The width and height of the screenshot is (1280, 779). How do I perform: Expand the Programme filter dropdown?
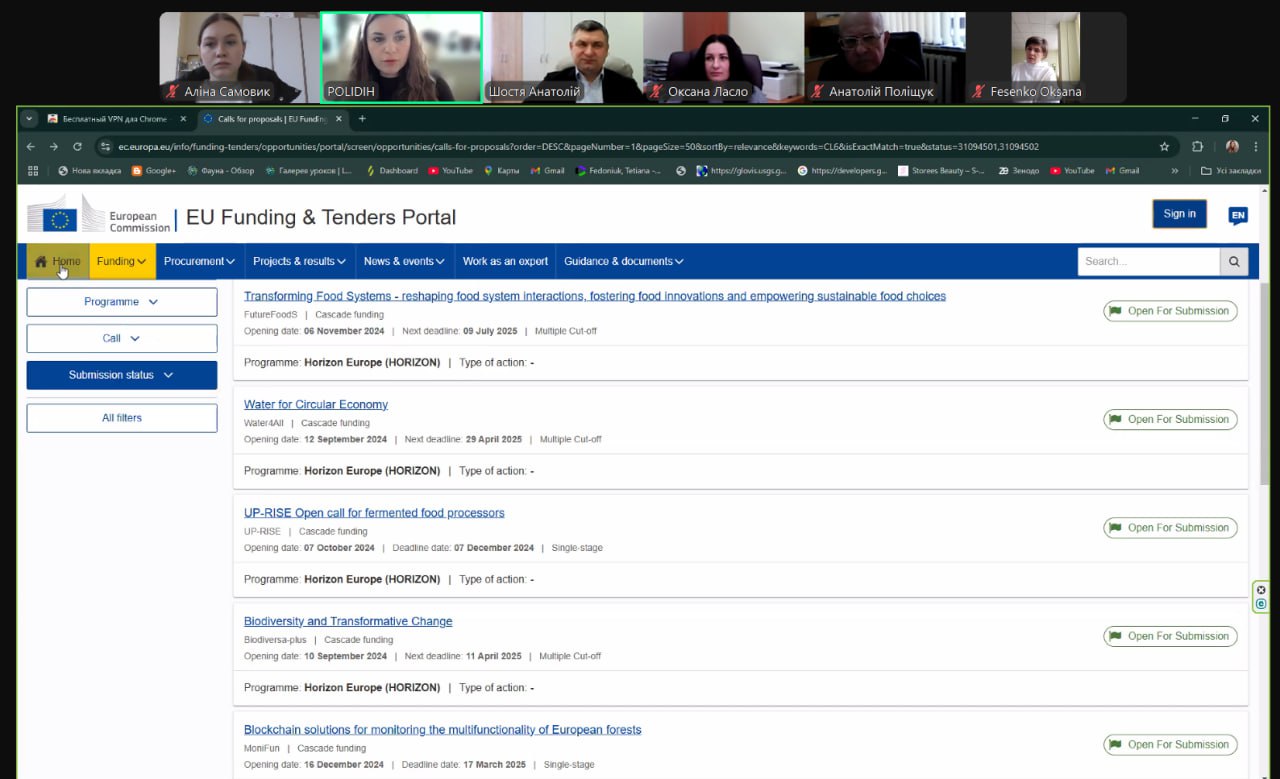pos(122,302)
